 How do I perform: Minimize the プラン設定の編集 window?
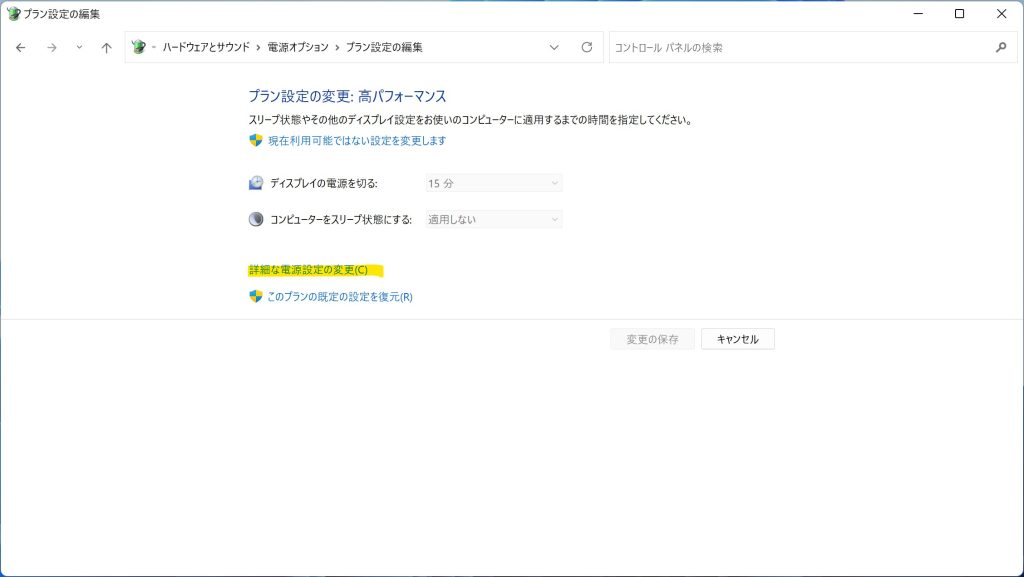pyautogui.click(x=918, y=14)
